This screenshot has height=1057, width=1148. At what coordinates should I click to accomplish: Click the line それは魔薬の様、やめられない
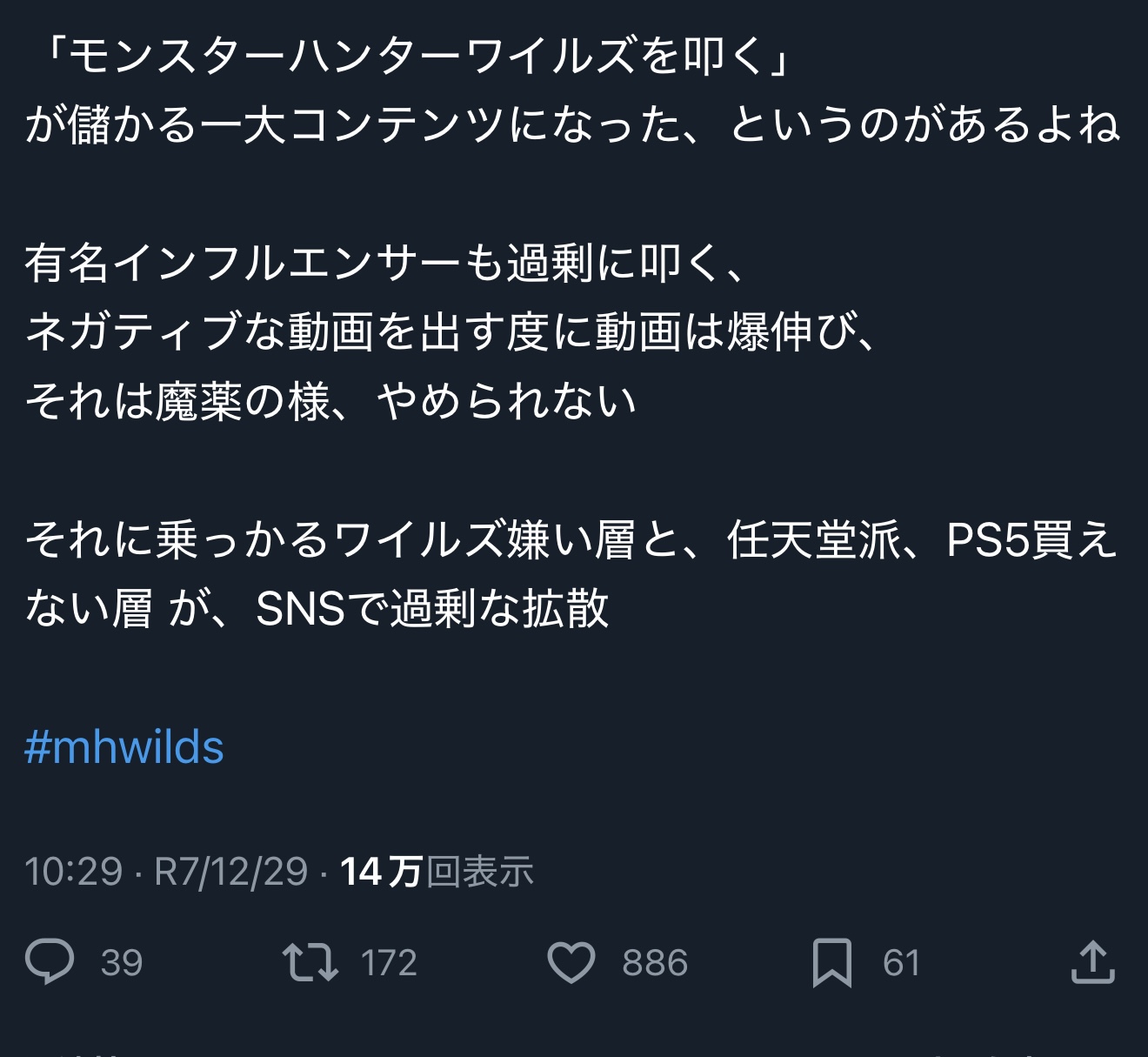pyautogui.click(x=330, y=401)
